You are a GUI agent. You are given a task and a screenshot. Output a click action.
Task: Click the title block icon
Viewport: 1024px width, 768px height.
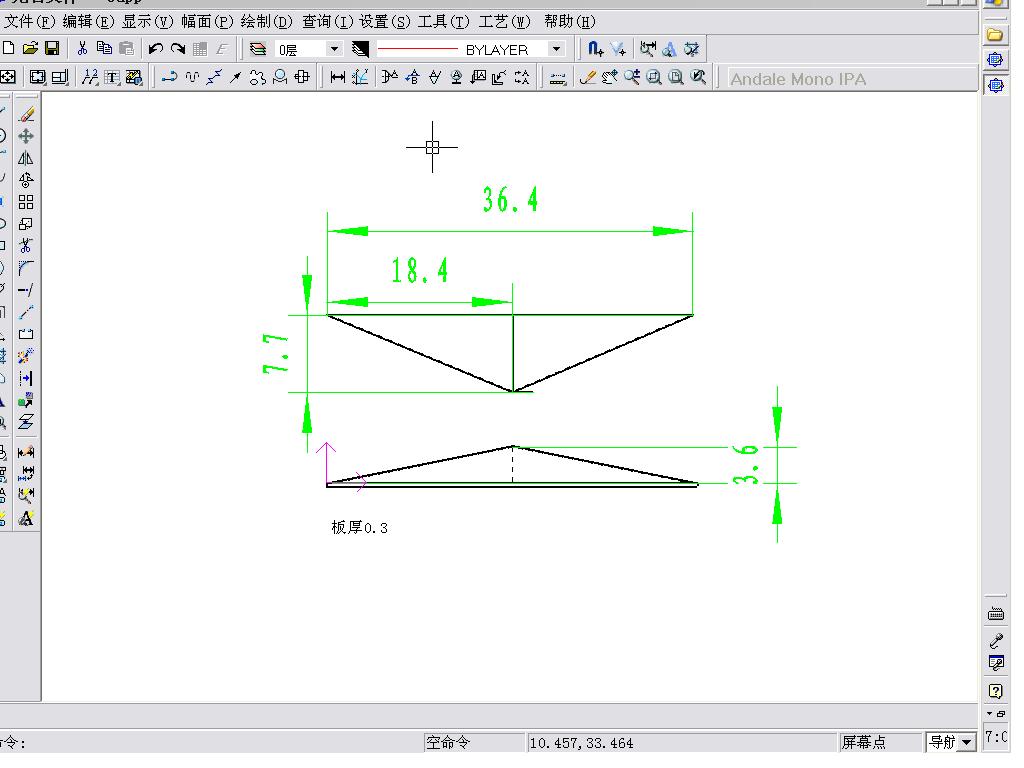pos(59,78)
